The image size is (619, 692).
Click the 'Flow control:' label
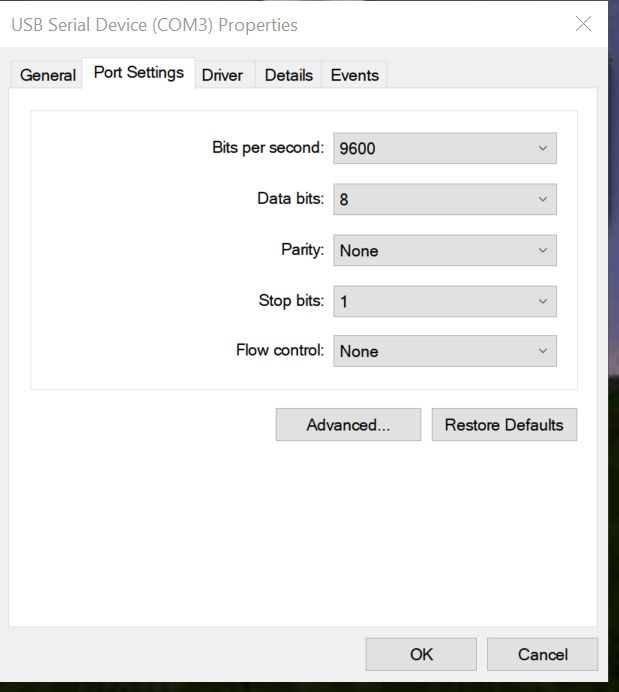point(280,350)
